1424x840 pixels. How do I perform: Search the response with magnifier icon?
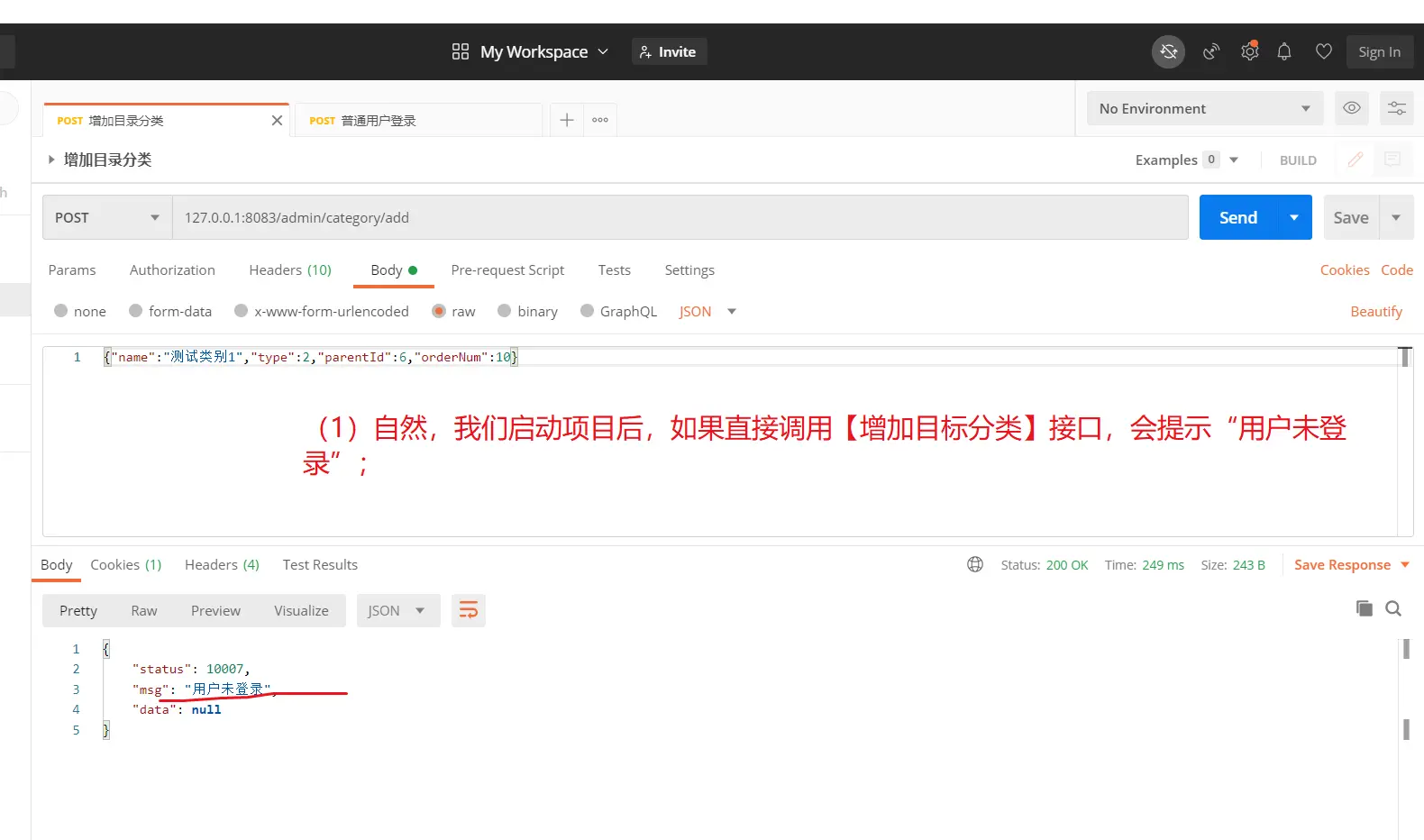1393,609
